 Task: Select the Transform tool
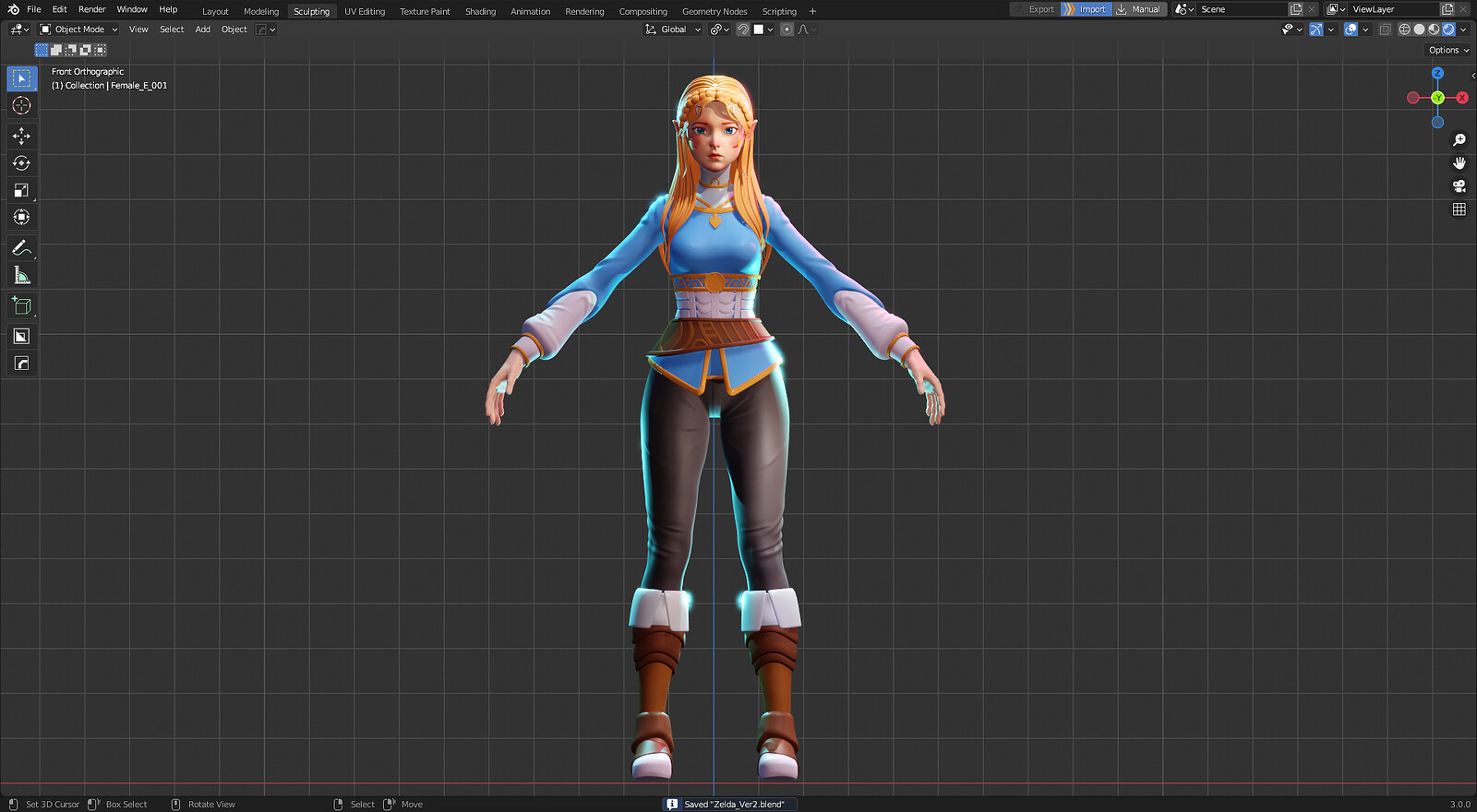(x=21, y=217)
